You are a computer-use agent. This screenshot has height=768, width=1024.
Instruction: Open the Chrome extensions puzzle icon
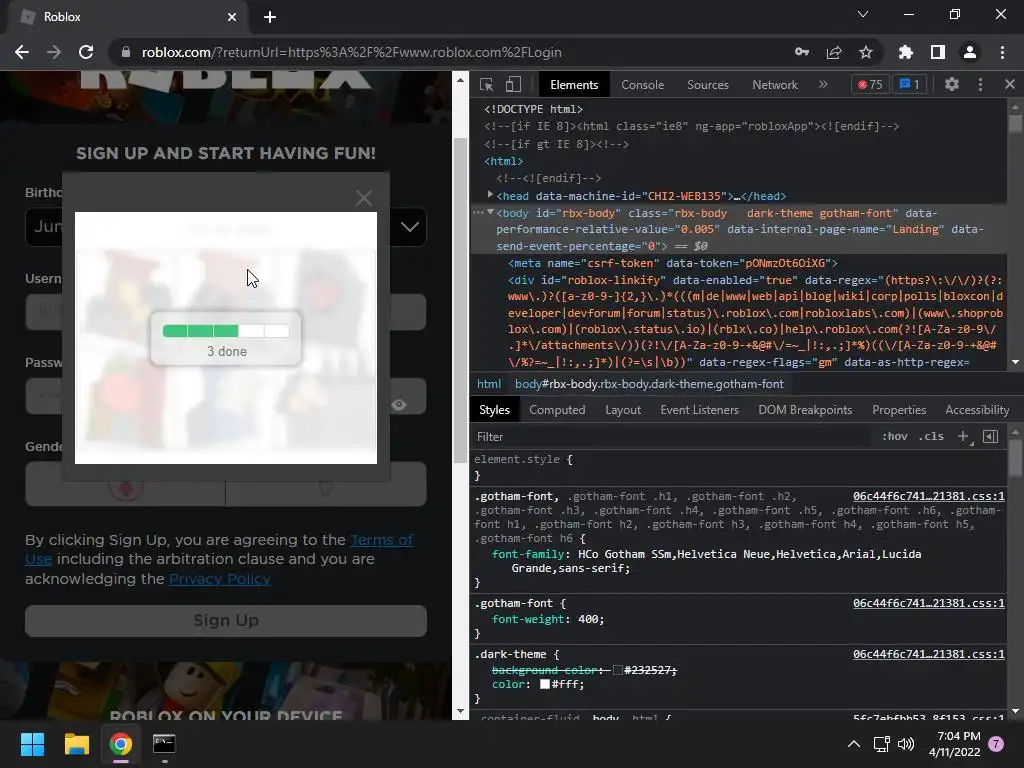coord(906,52)
